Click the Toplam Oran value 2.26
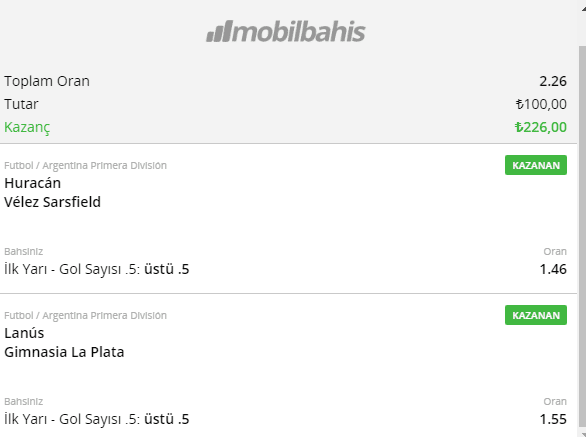 tap(553, 81)
